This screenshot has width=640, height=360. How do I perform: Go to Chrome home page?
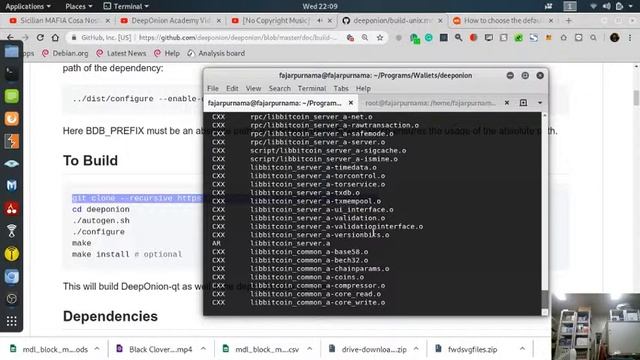pyautogui.click(x=55, y=38)
